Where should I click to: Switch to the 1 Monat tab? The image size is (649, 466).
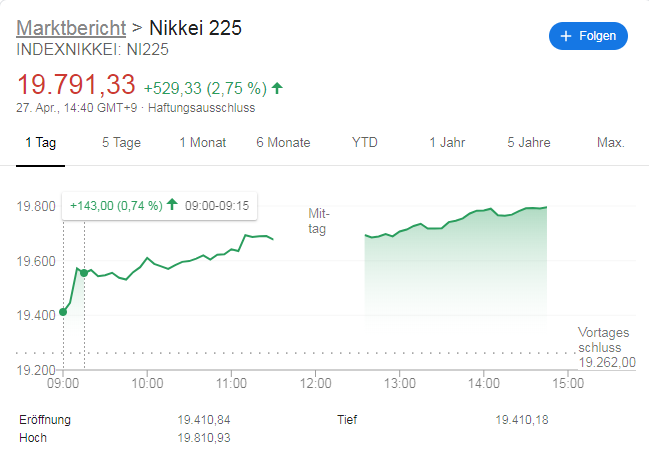pyautogui.click(x=203, y=142)
